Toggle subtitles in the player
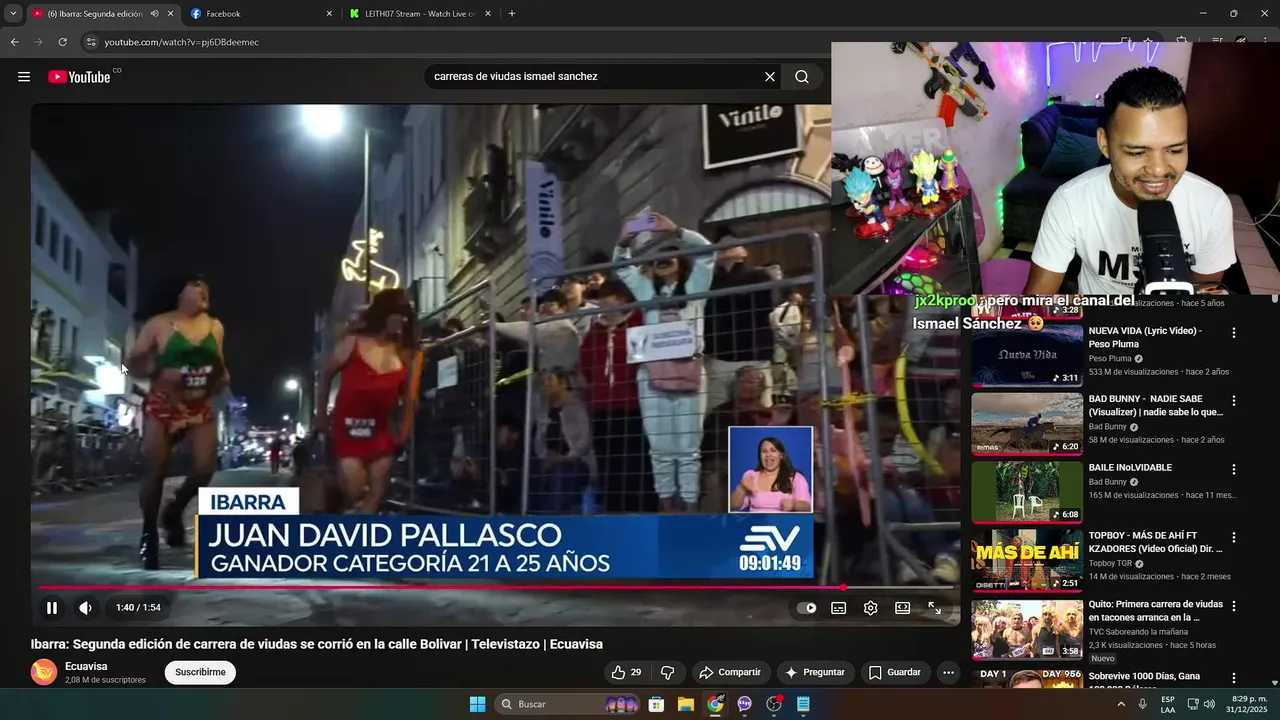The width and height of the screenshot is (1280, 720). tap(839, 608)
